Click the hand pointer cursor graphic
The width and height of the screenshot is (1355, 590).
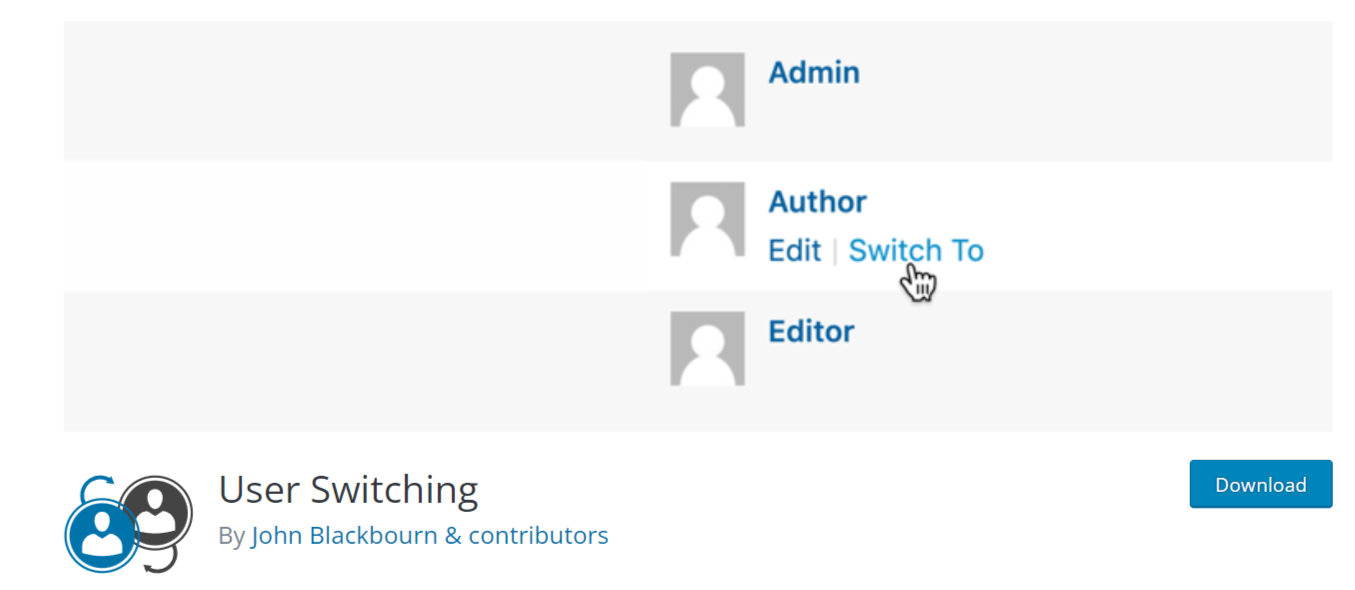(919, 282)
